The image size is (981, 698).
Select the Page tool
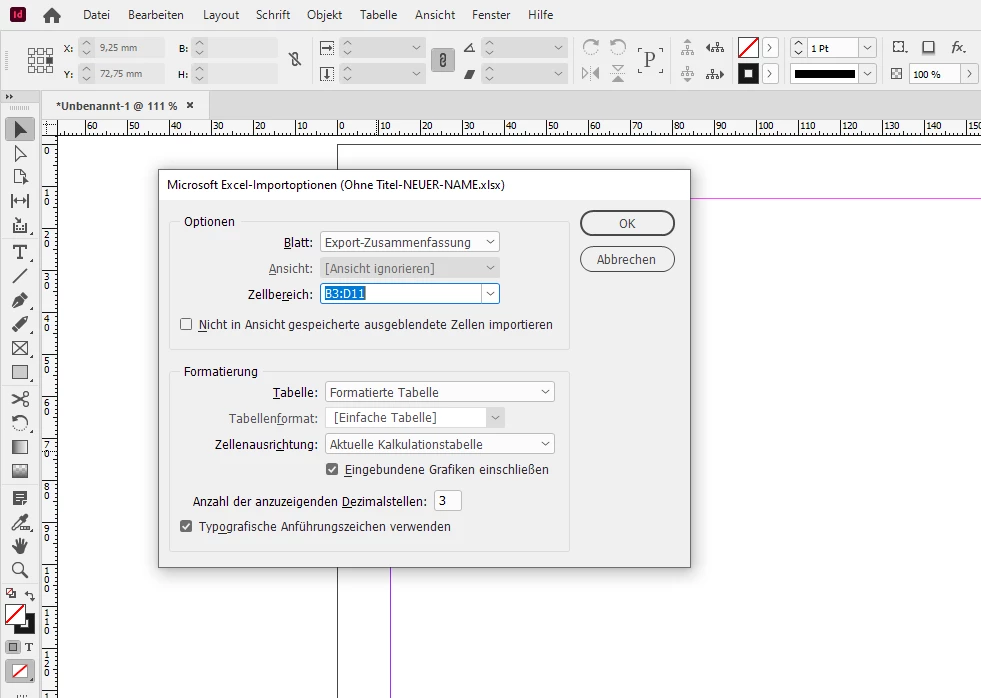click(20, 177)
